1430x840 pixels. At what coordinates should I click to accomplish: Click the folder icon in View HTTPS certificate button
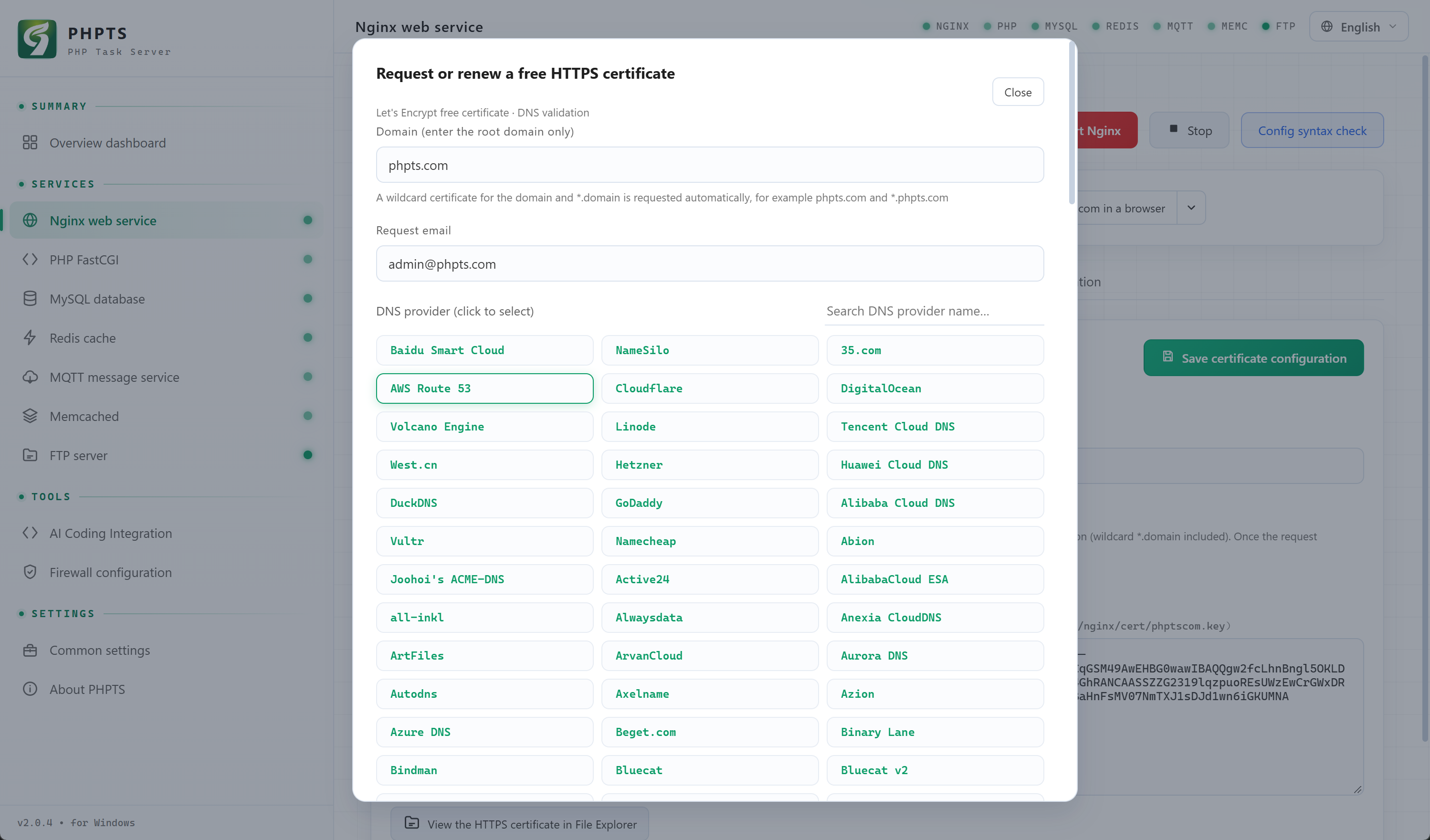(412, 823)
